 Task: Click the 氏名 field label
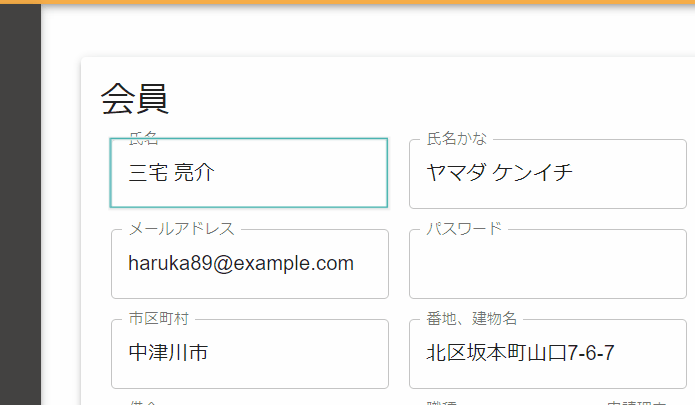click(144, 138)
